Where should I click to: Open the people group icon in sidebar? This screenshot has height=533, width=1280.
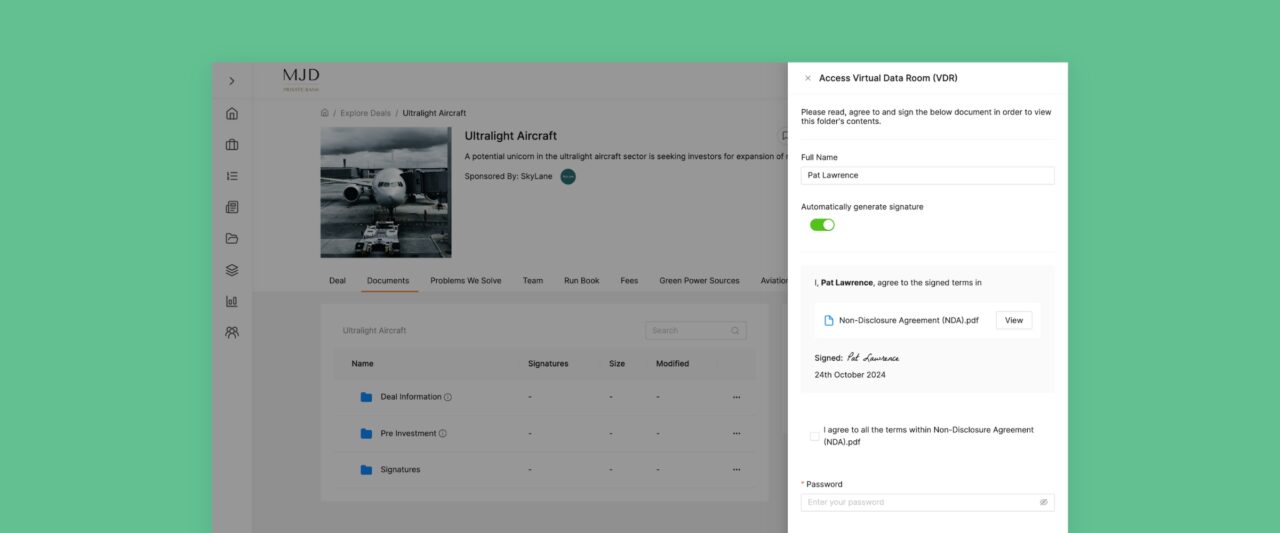coord(232,332)
